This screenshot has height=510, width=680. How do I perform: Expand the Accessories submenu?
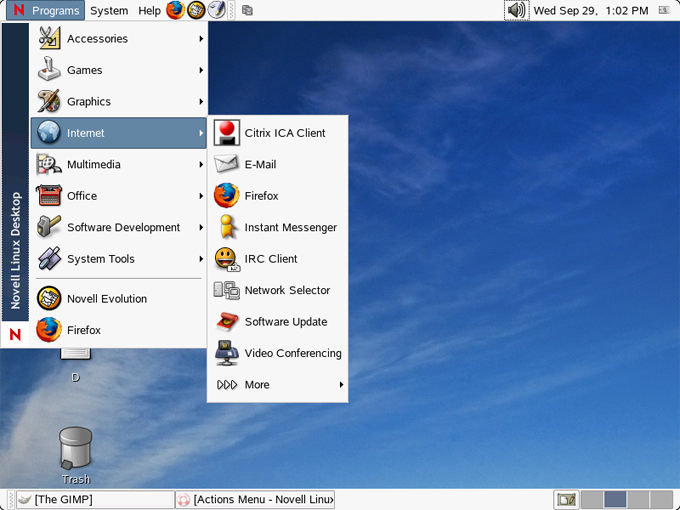[x=119, y=39]
